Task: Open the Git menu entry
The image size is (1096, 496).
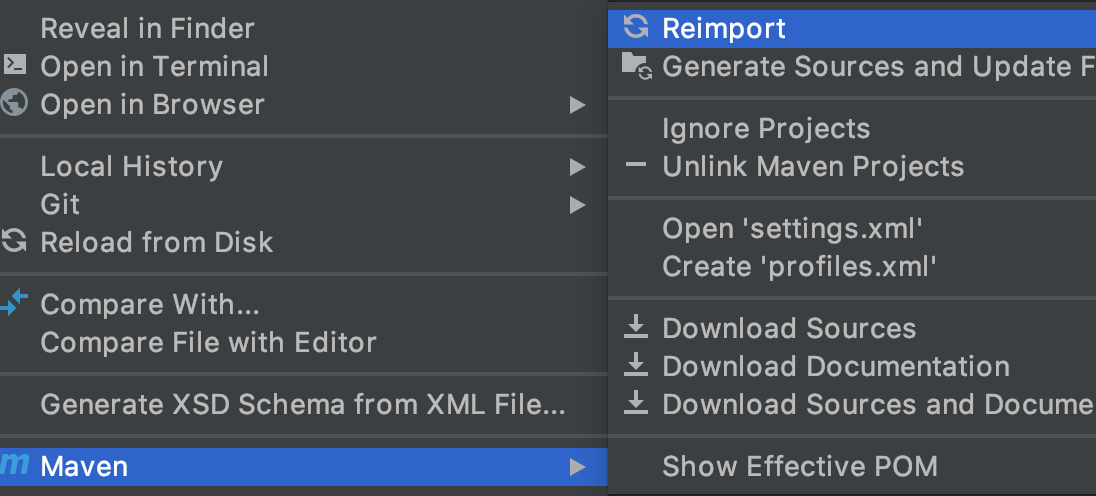Action: [303, 204]
